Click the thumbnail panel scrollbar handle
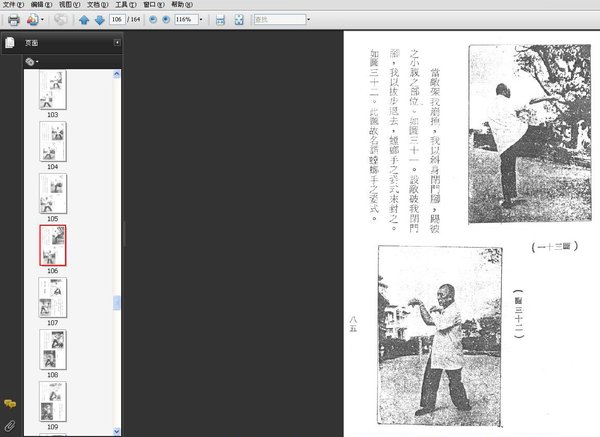This screenshot has width=600, height=437. click(x=117, y=303)
